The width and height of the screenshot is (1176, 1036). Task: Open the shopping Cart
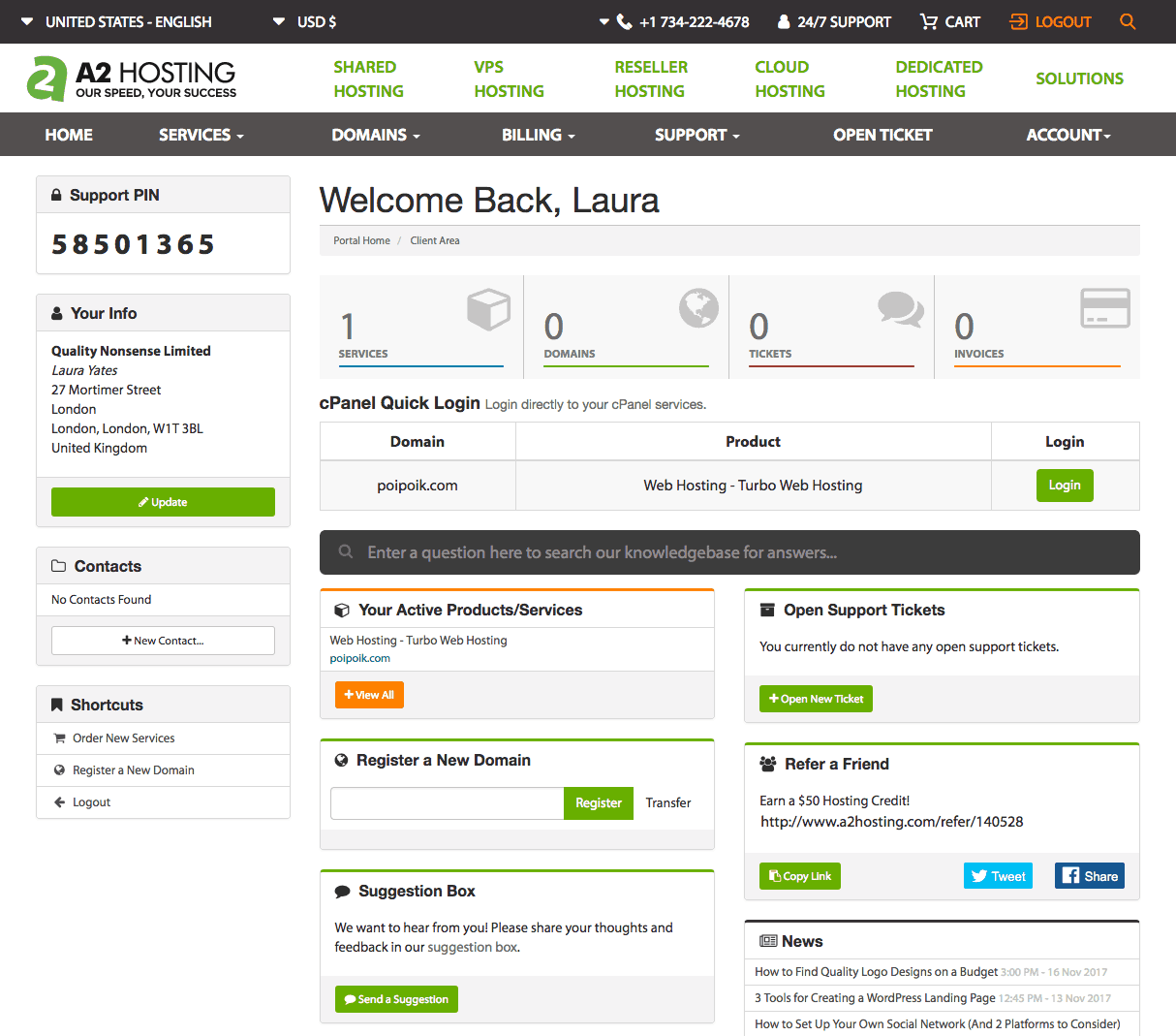[x=950, y=21]
